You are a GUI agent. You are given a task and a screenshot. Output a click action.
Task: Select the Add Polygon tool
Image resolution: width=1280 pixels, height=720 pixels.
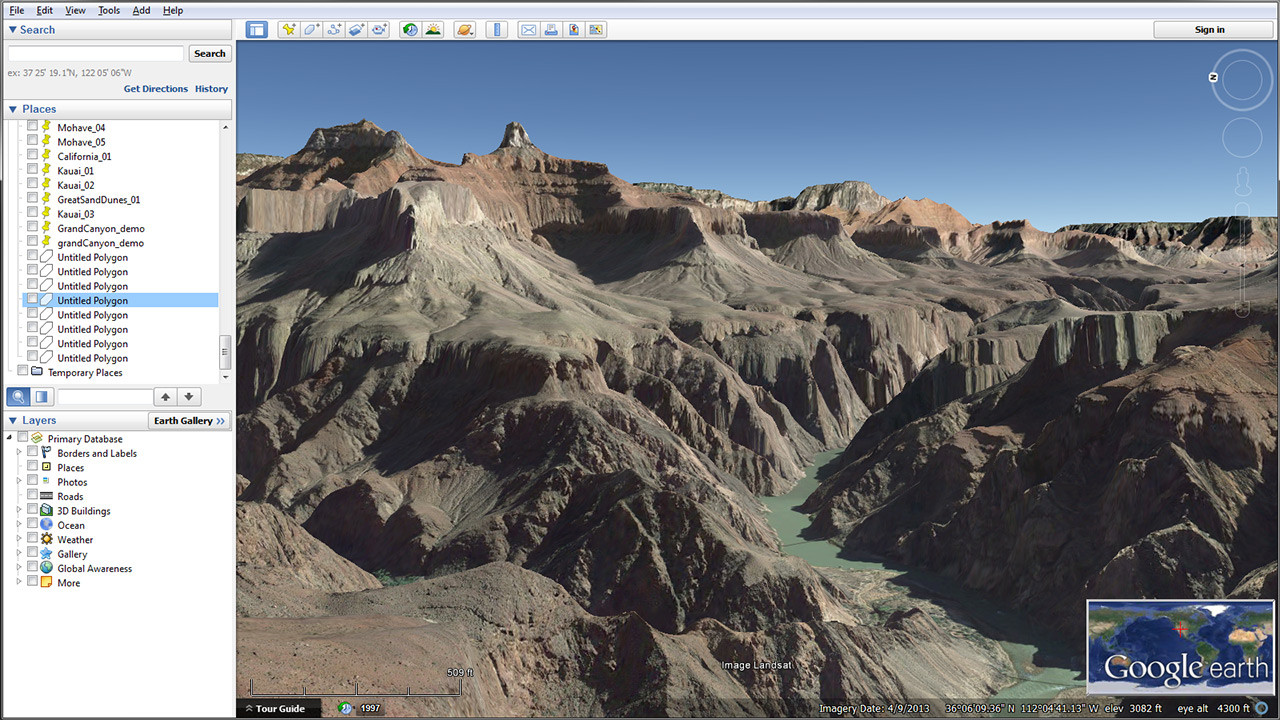311,30
